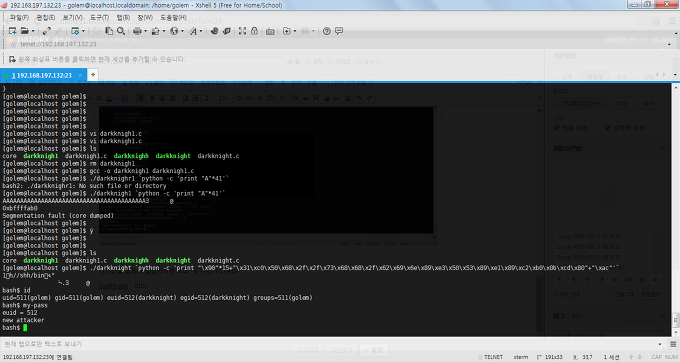Click the 'new attacker' output line
Screen dimensions: 680x362
(23, 320)
